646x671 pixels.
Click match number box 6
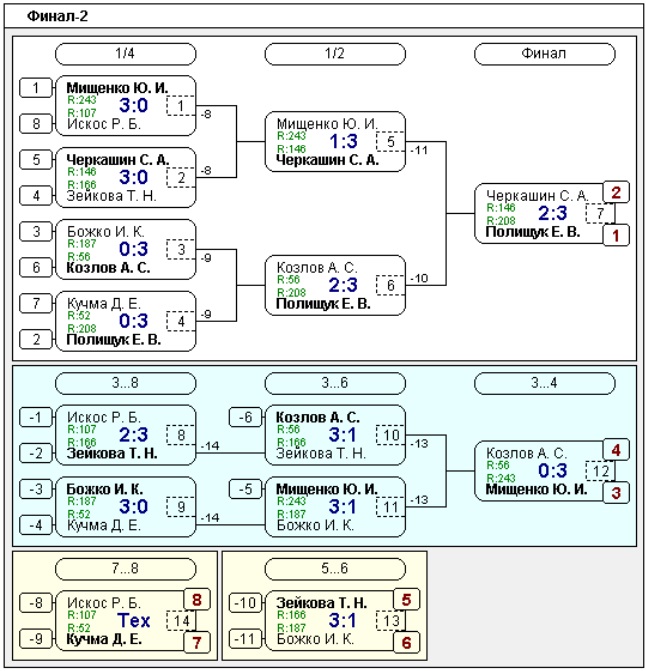[391, 285]
